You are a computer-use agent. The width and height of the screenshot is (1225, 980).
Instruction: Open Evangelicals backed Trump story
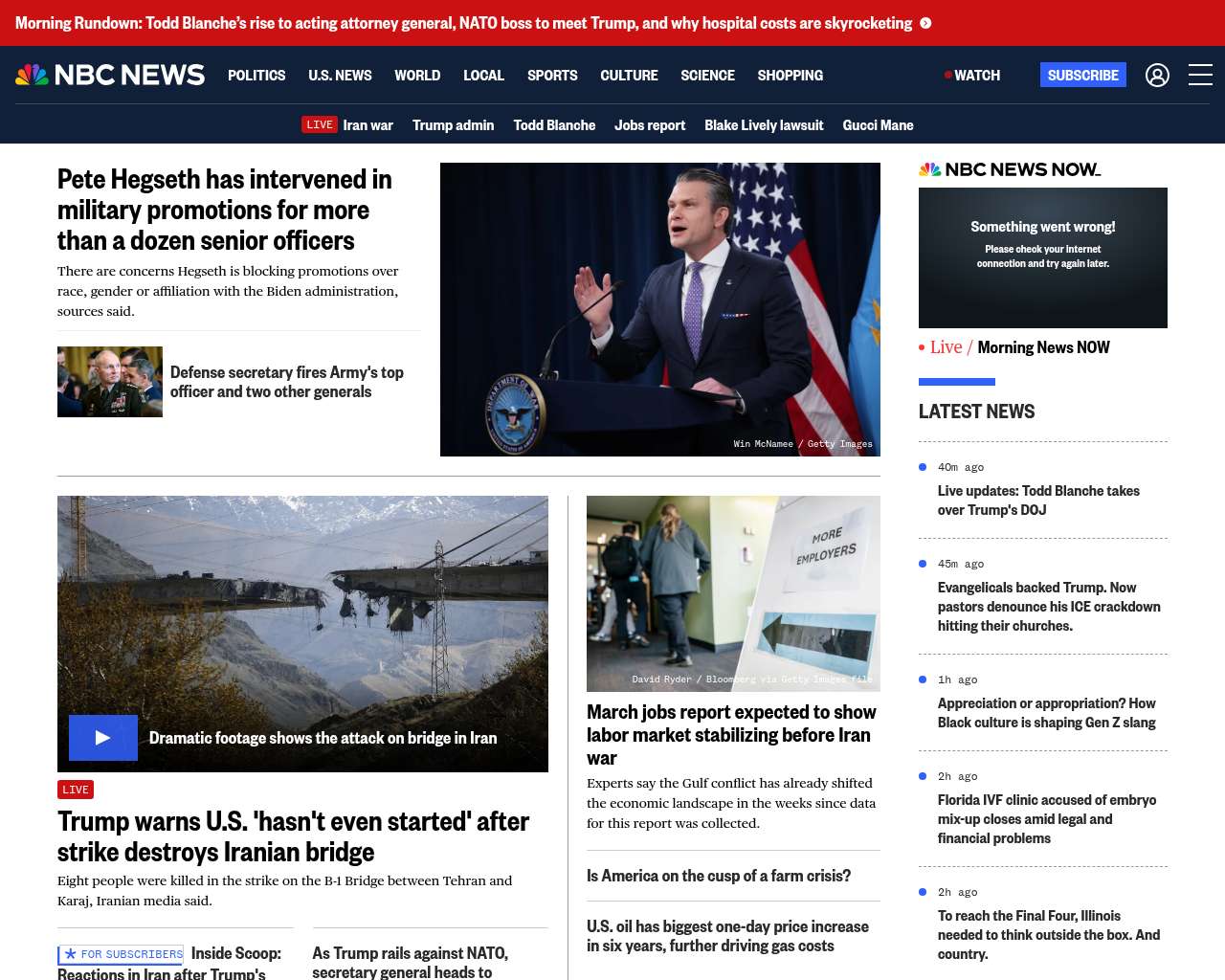coord(1049,607)
